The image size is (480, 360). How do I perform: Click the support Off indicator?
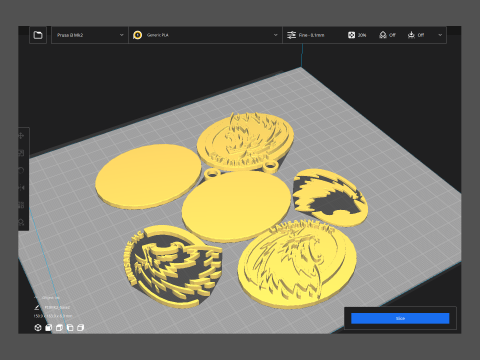387,35
